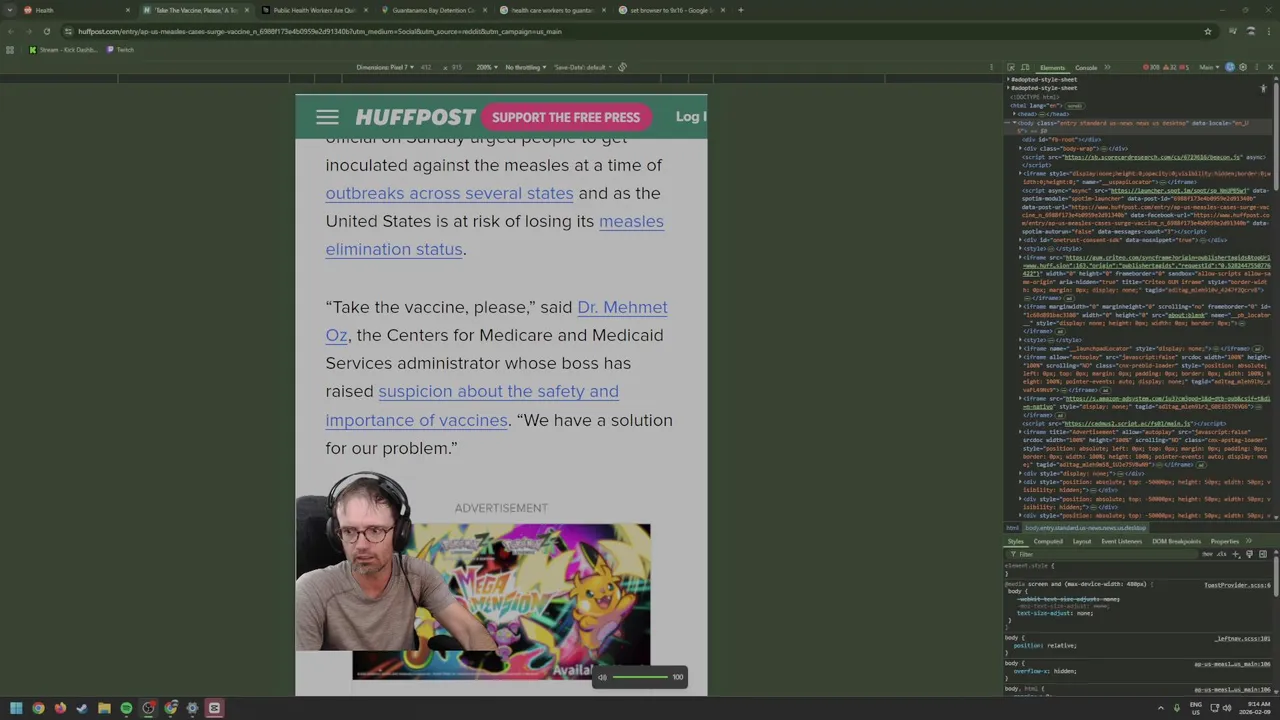1280x720 pixels.
Task: Click the HuffPost logo
Action: (415, 117)
